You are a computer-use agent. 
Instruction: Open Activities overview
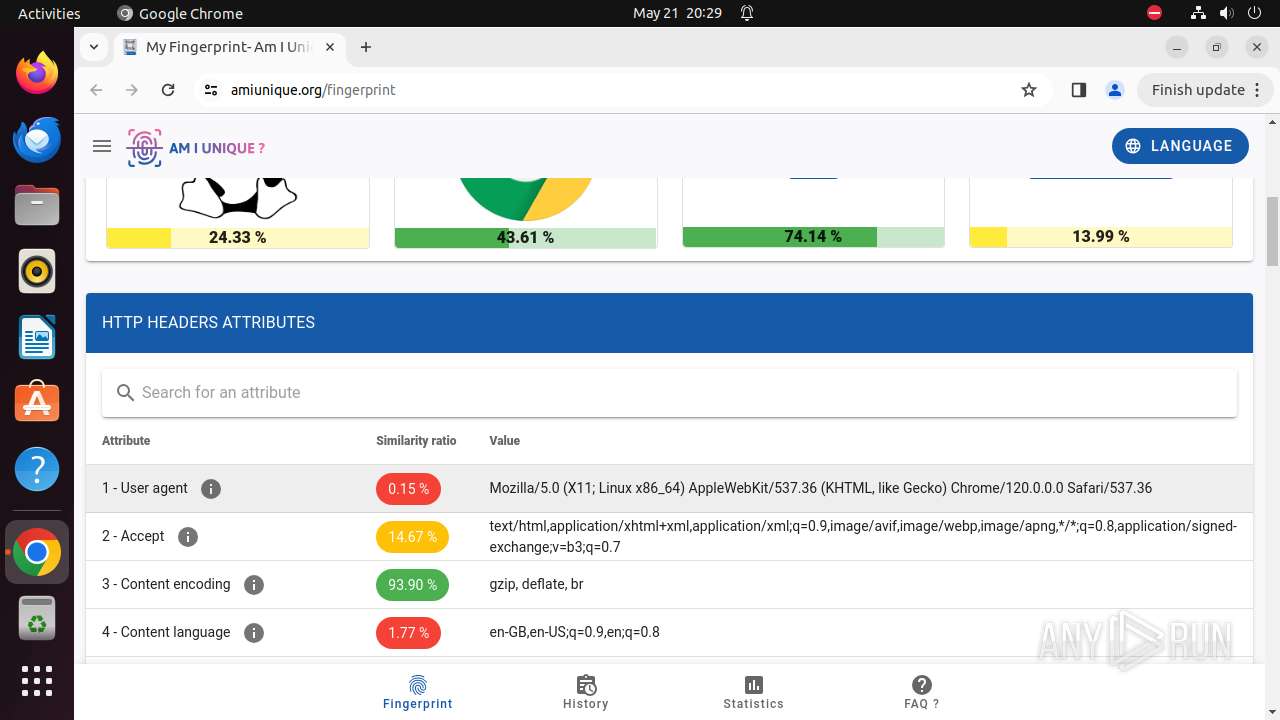pyautogui.click(x=49, y=13)
